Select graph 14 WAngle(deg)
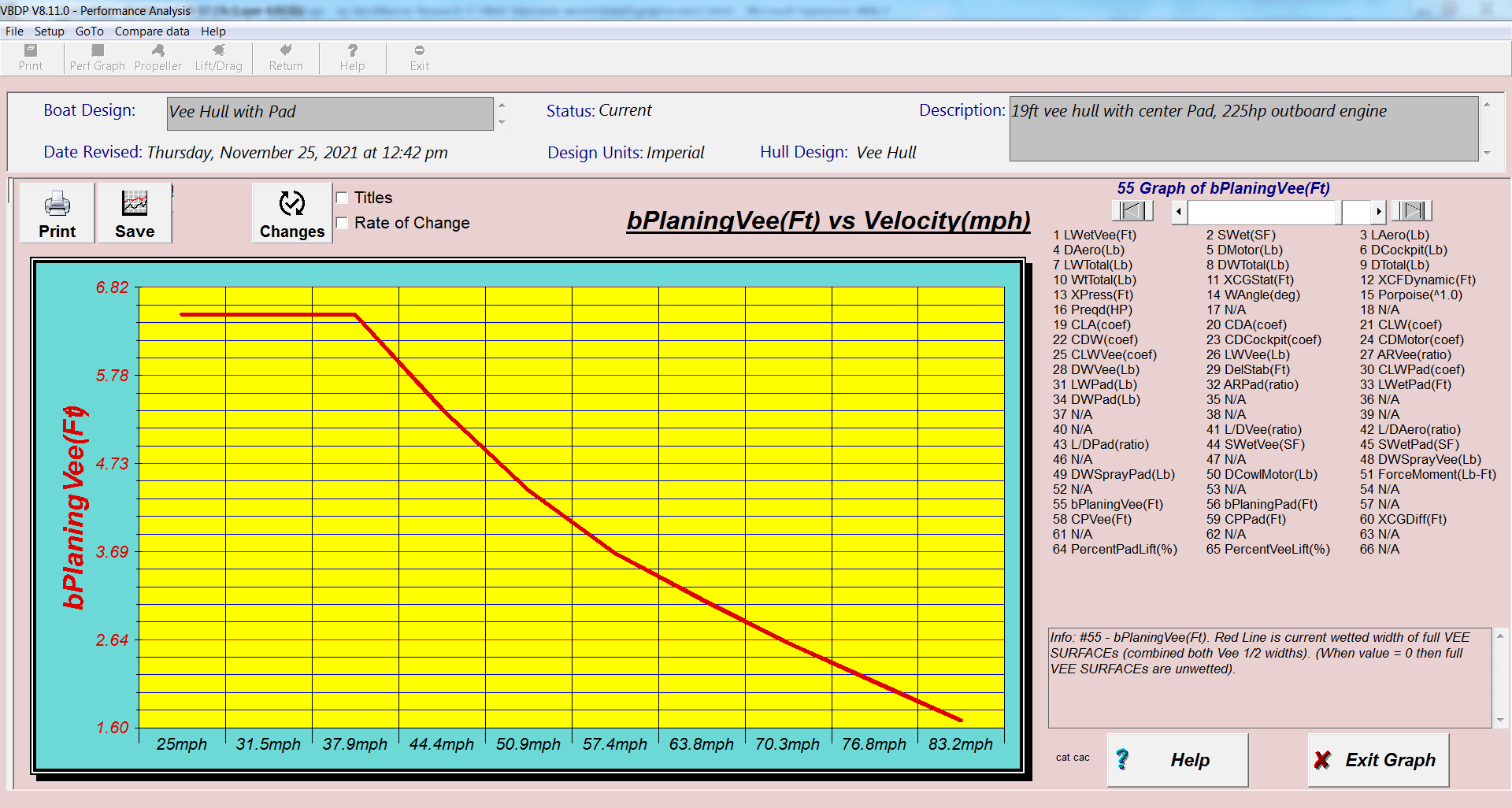 (1253, 295)
